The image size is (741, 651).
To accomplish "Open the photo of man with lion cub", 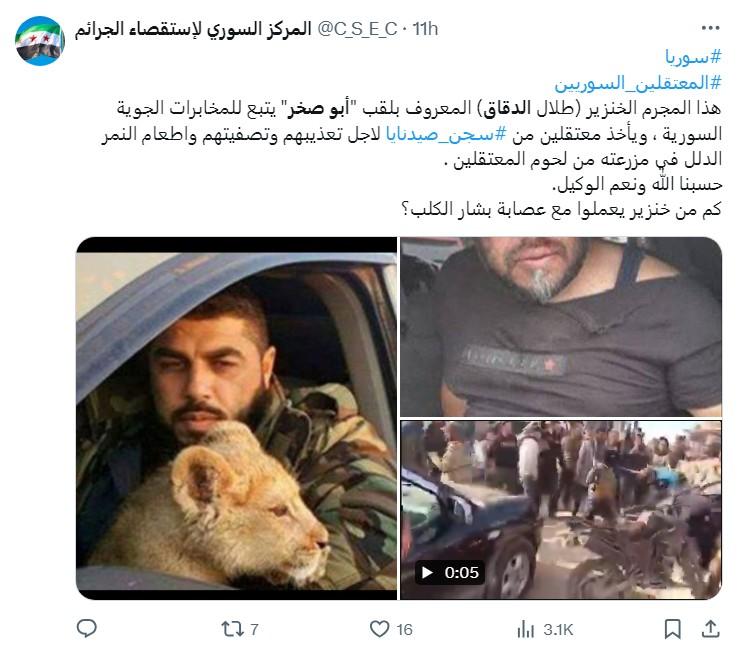I will pos(236,419).
